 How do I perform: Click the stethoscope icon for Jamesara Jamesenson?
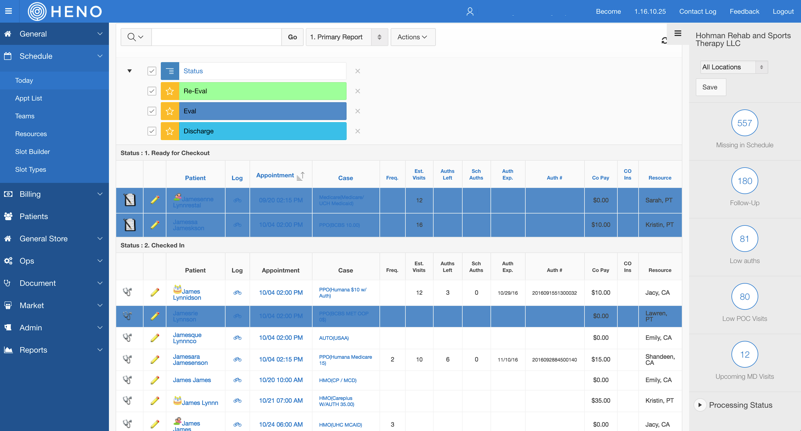tap(128, 359)
